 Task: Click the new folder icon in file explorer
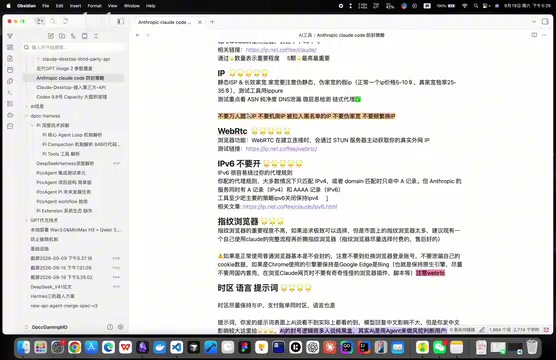tap(62, 36)
